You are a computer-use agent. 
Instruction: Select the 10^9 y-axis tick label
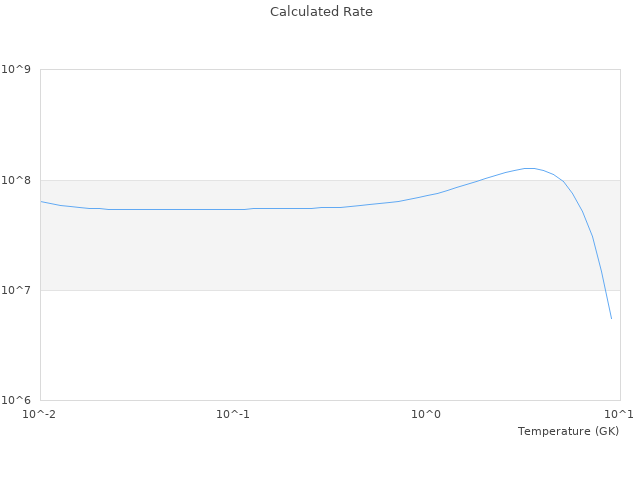[x=17, y=70]
